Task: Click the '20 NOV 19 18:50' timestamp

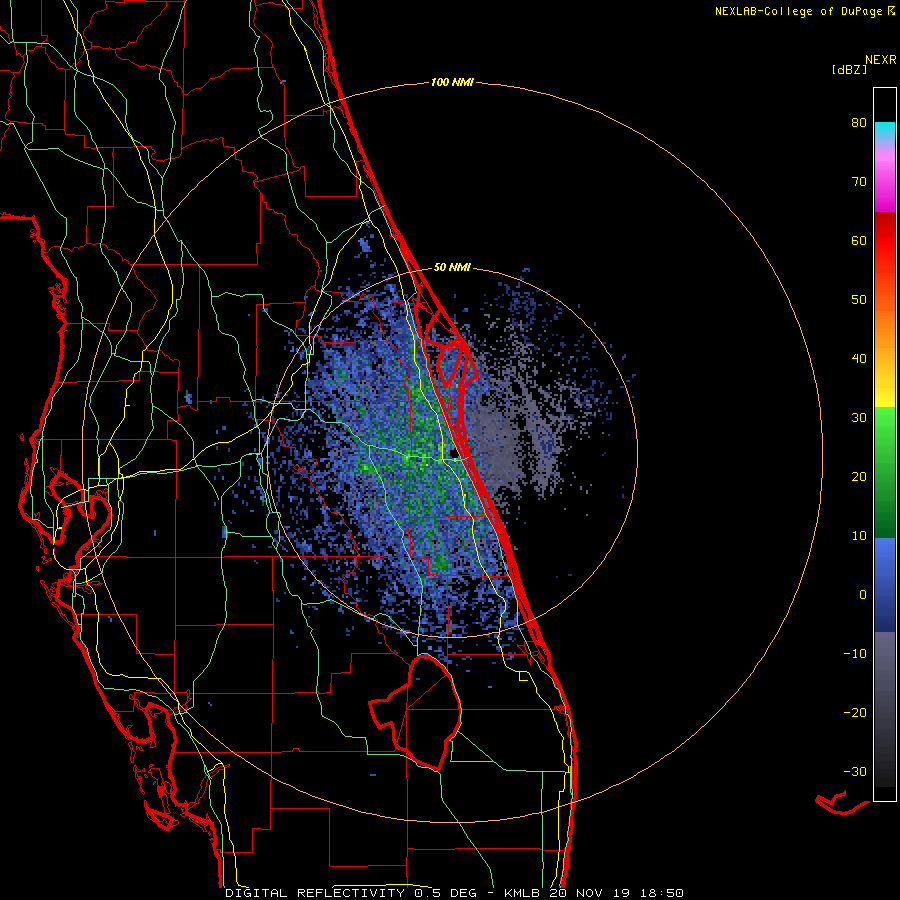Action: point(616,893)
